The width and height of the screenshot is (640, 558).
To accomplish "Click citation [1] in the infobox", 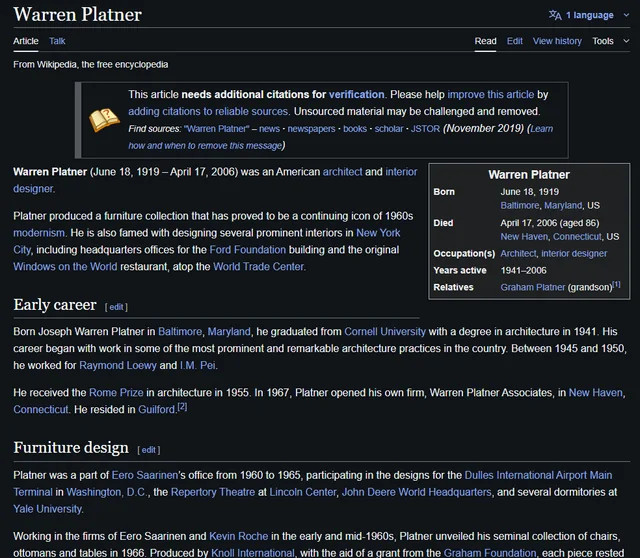I will click(616, 285).
